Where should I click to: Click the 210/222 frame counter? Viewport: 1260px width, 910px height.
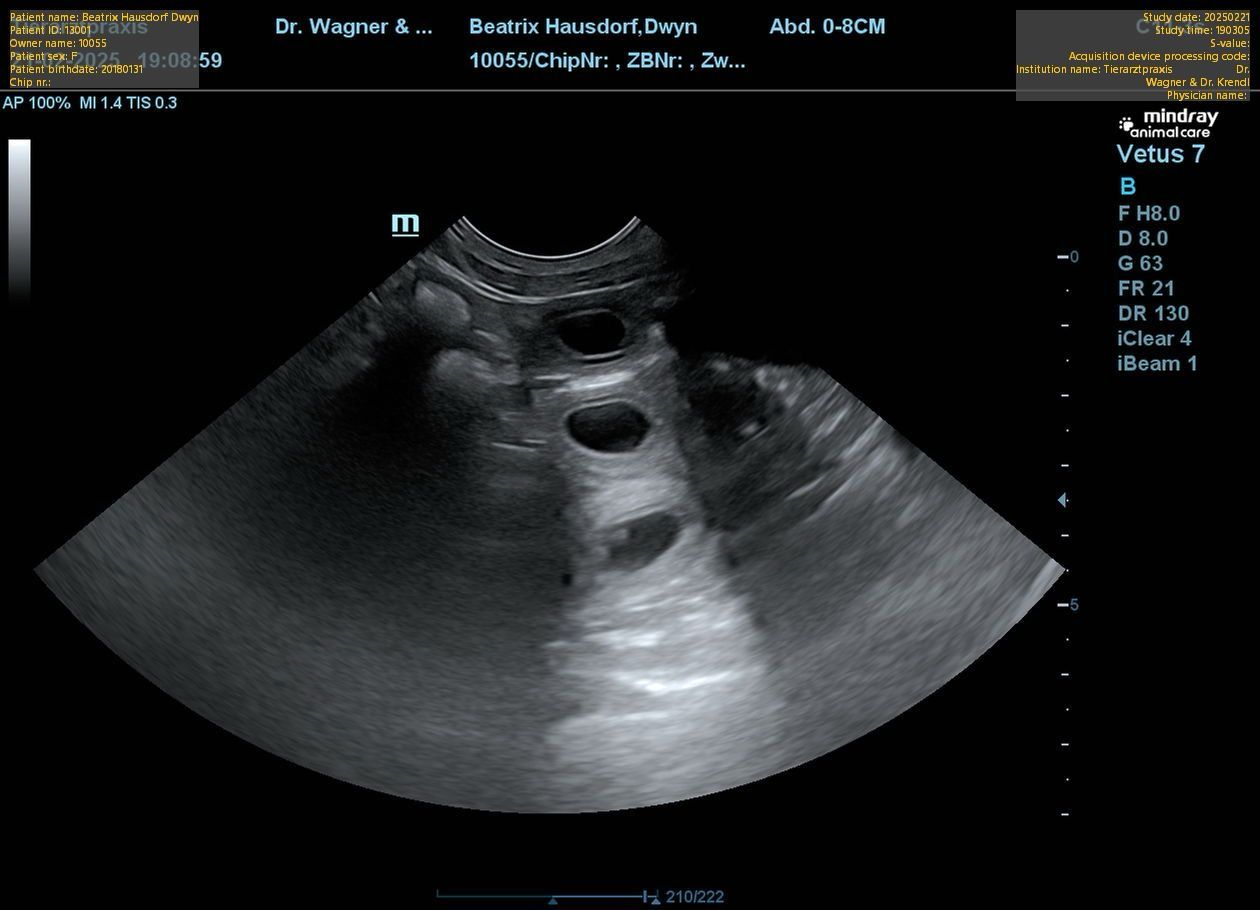pos(694,897)
